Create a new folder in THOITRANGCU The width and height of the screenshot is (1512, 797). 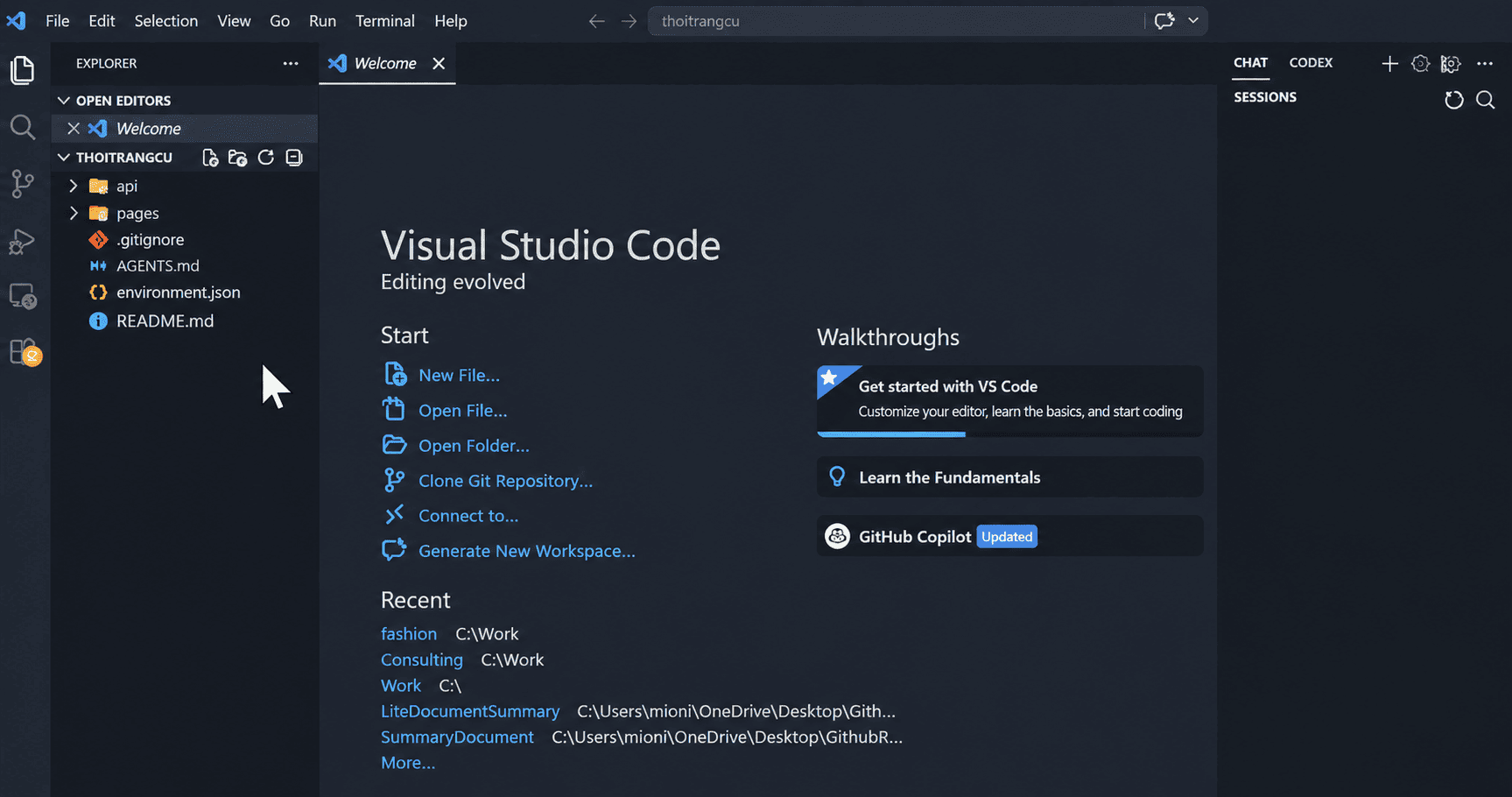237,158
